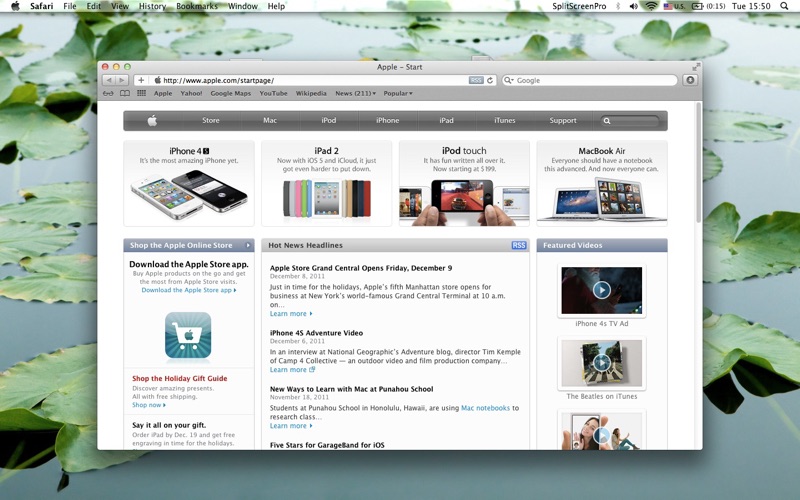The image size is (800, 500).
Task: Click the Google Maps bookmark
Action: tap(231, 93)
